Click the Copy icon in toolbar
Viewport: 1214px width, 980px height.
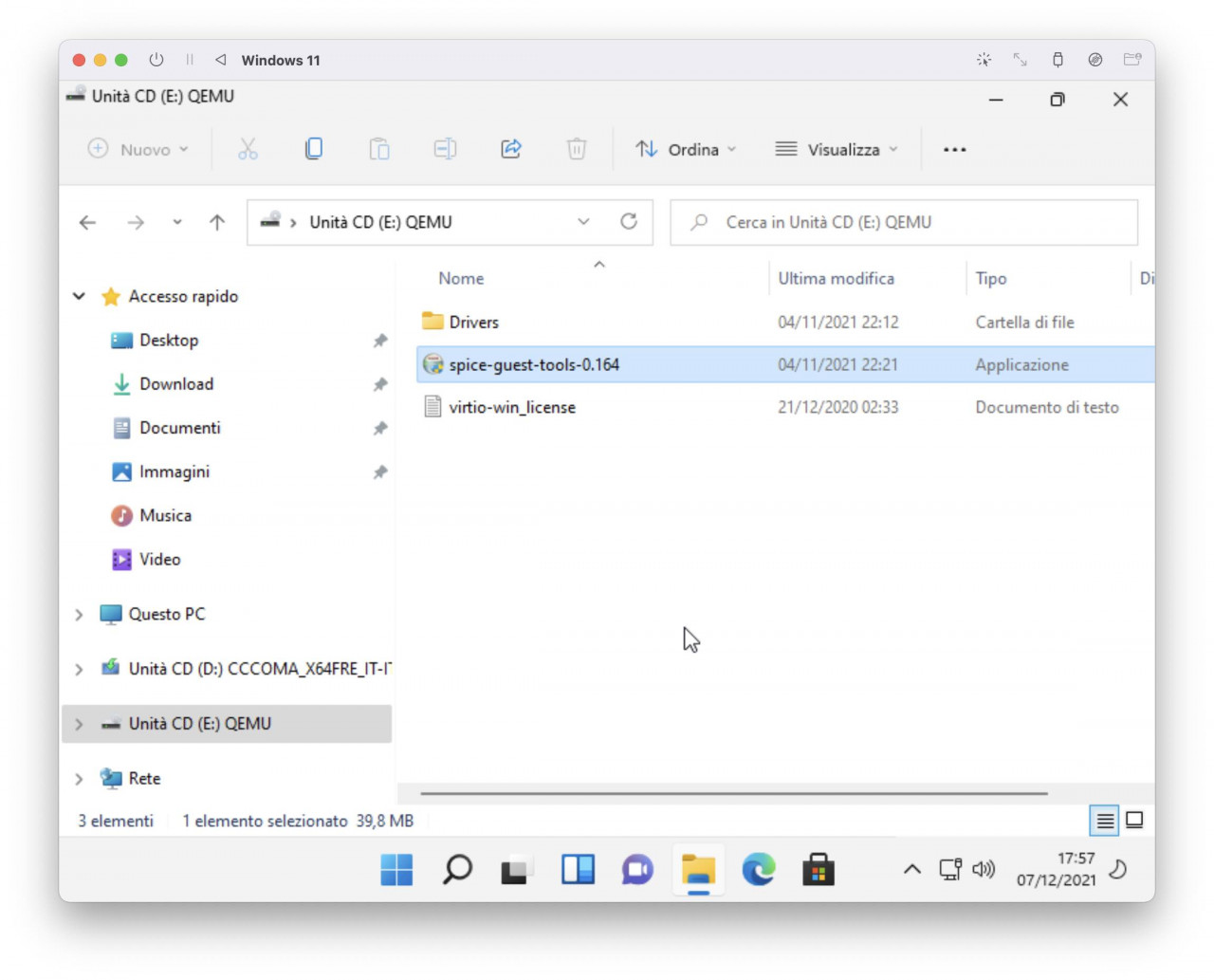pos(314,149)
